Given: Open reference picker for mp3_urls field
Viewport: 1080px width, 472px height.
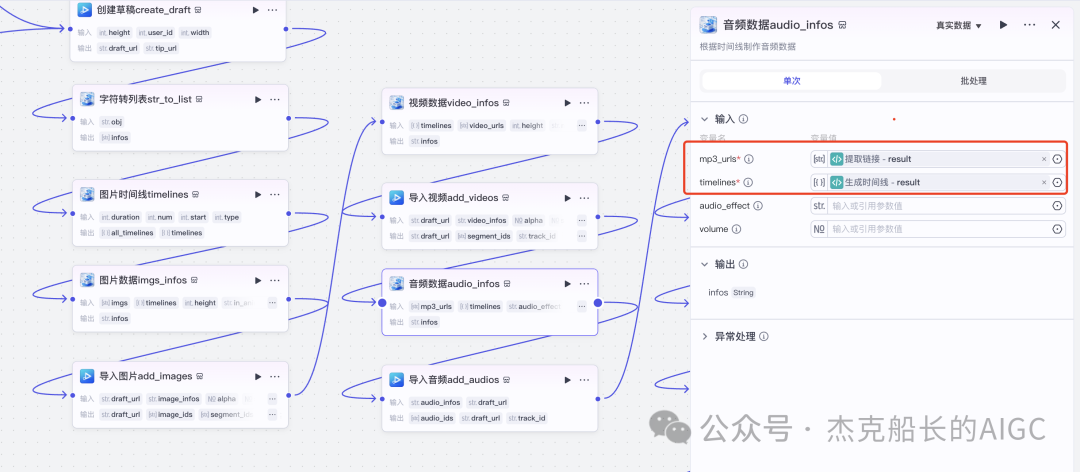Looking at the screenshot, I should pyautogui.click(x=1057, y=159).
